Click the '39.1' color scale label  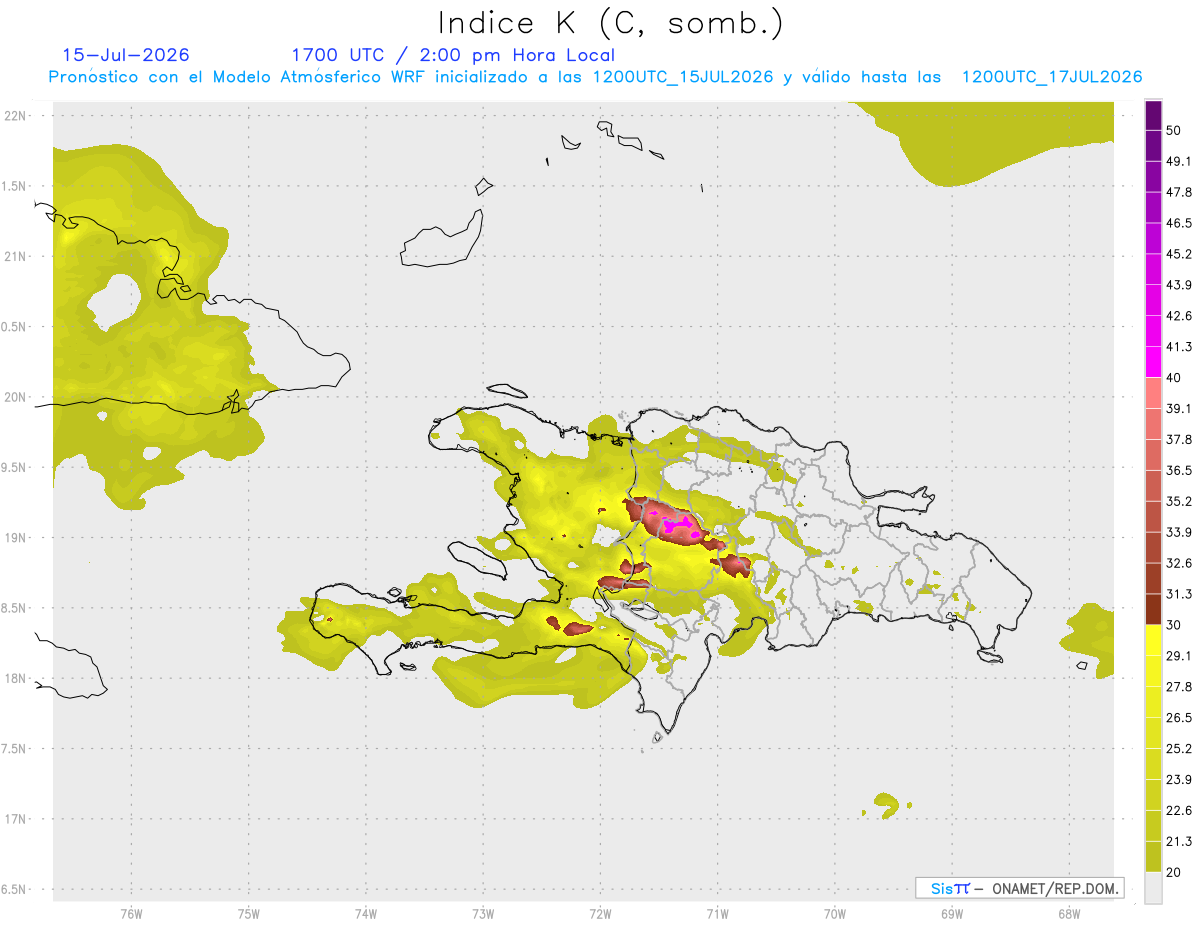pyautogui.click(x=1179, y=408)
